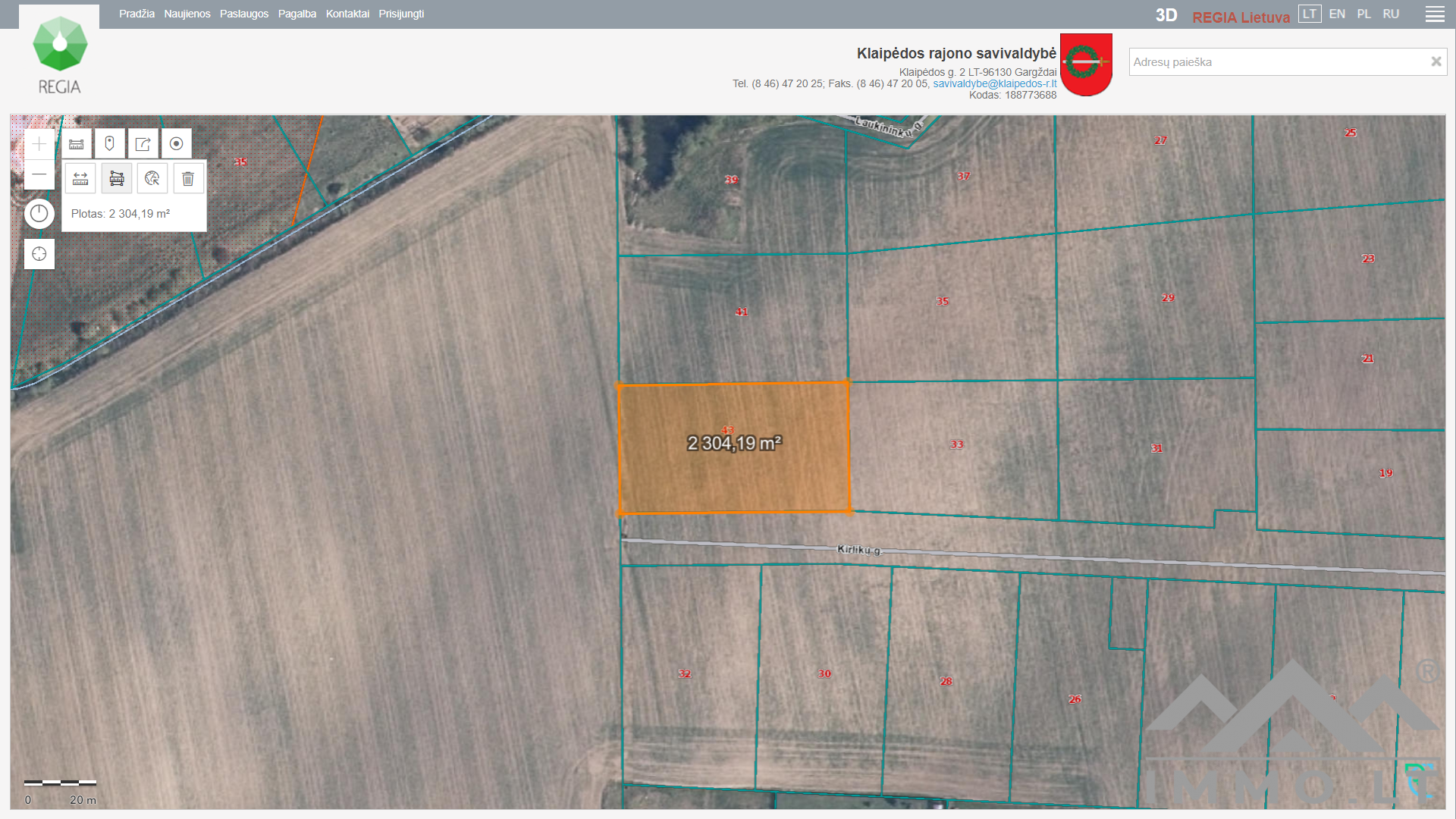This screenshot has width=1456, height=819.
Task: Click parcel number 26 on map
Action: (1075, 699)
